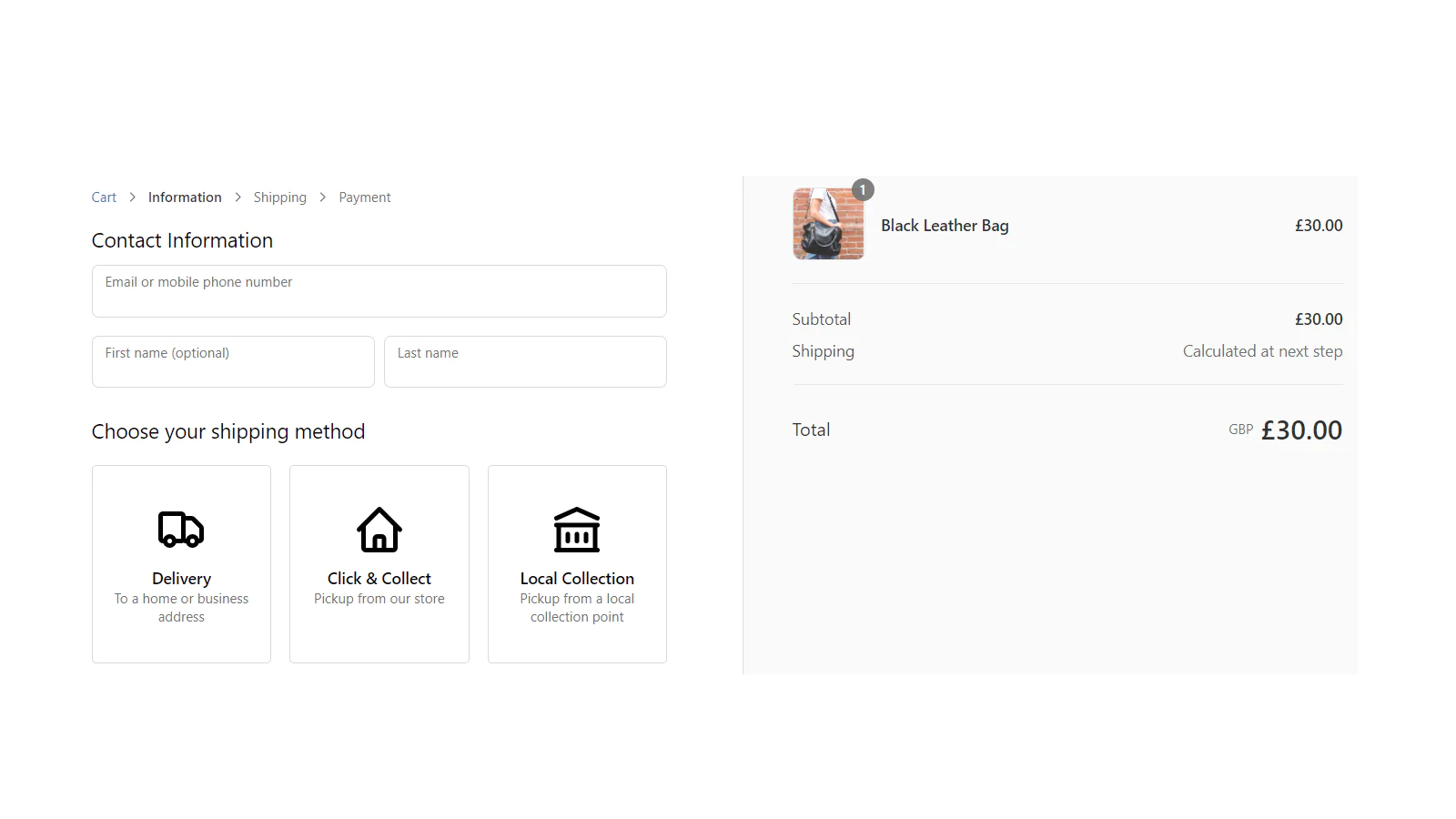The height and width of the screenshot is (819, 1456).
Task: Focus the First name (optional) field
Action: (233, 362)
